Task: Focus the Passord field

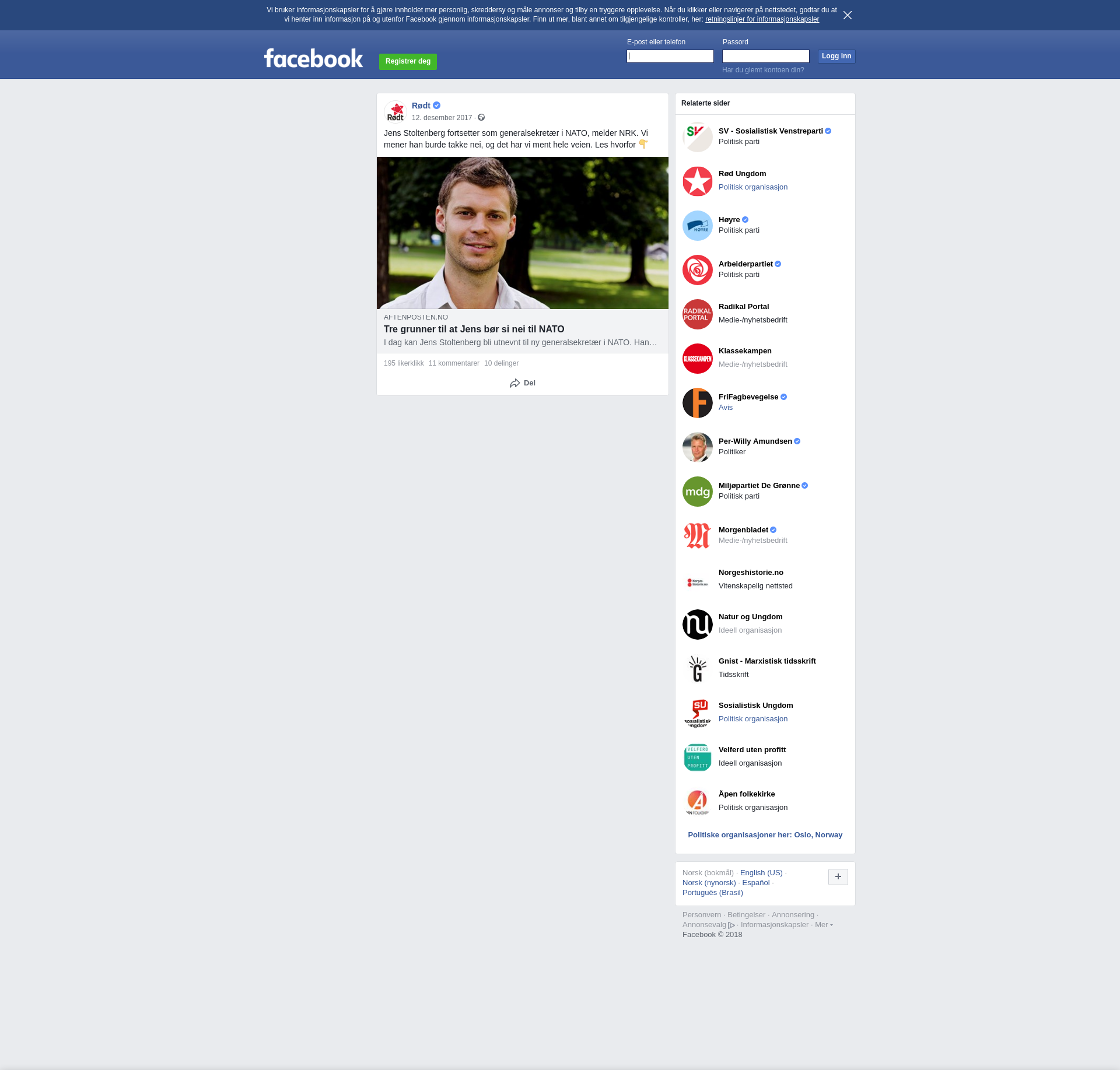Action: coord(766,56)
